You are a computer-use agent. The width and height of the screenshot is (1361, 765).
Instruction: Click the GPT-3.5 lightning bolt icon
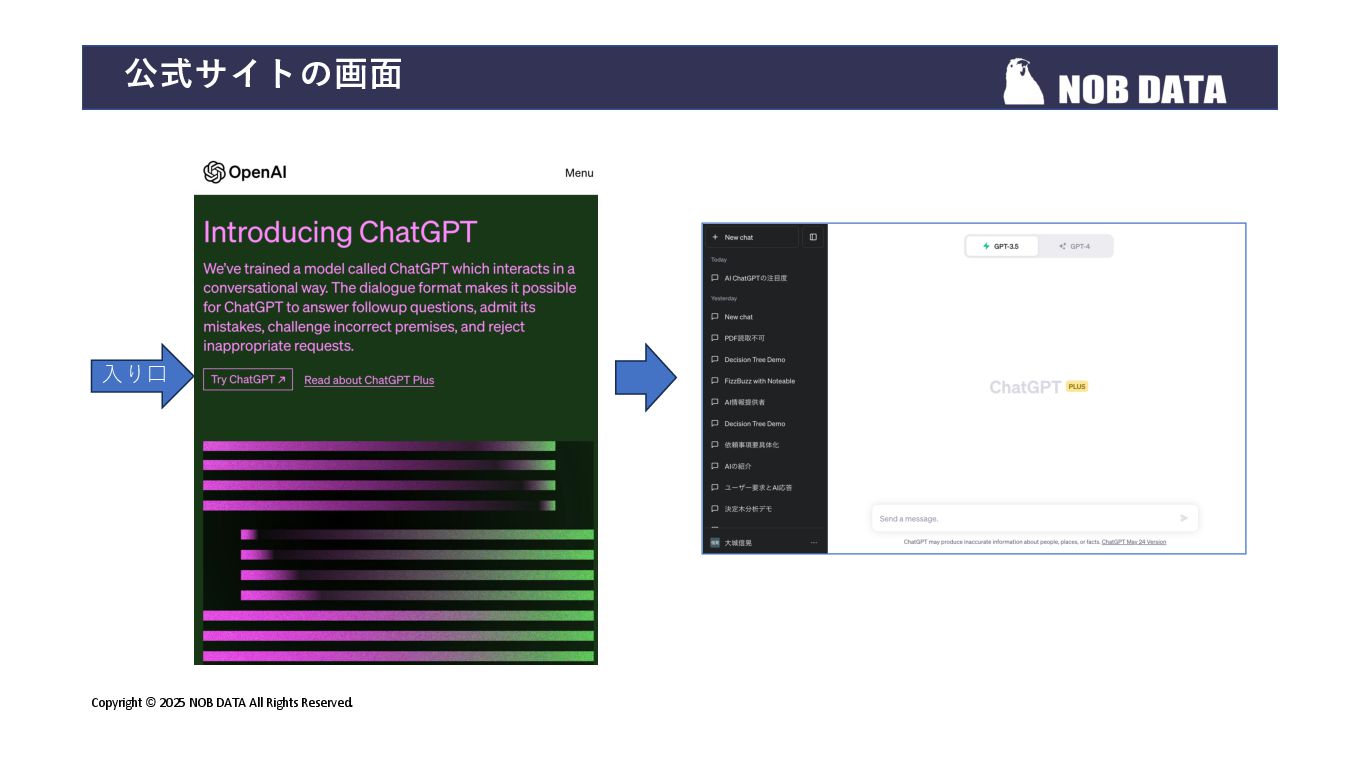[986, 246]
